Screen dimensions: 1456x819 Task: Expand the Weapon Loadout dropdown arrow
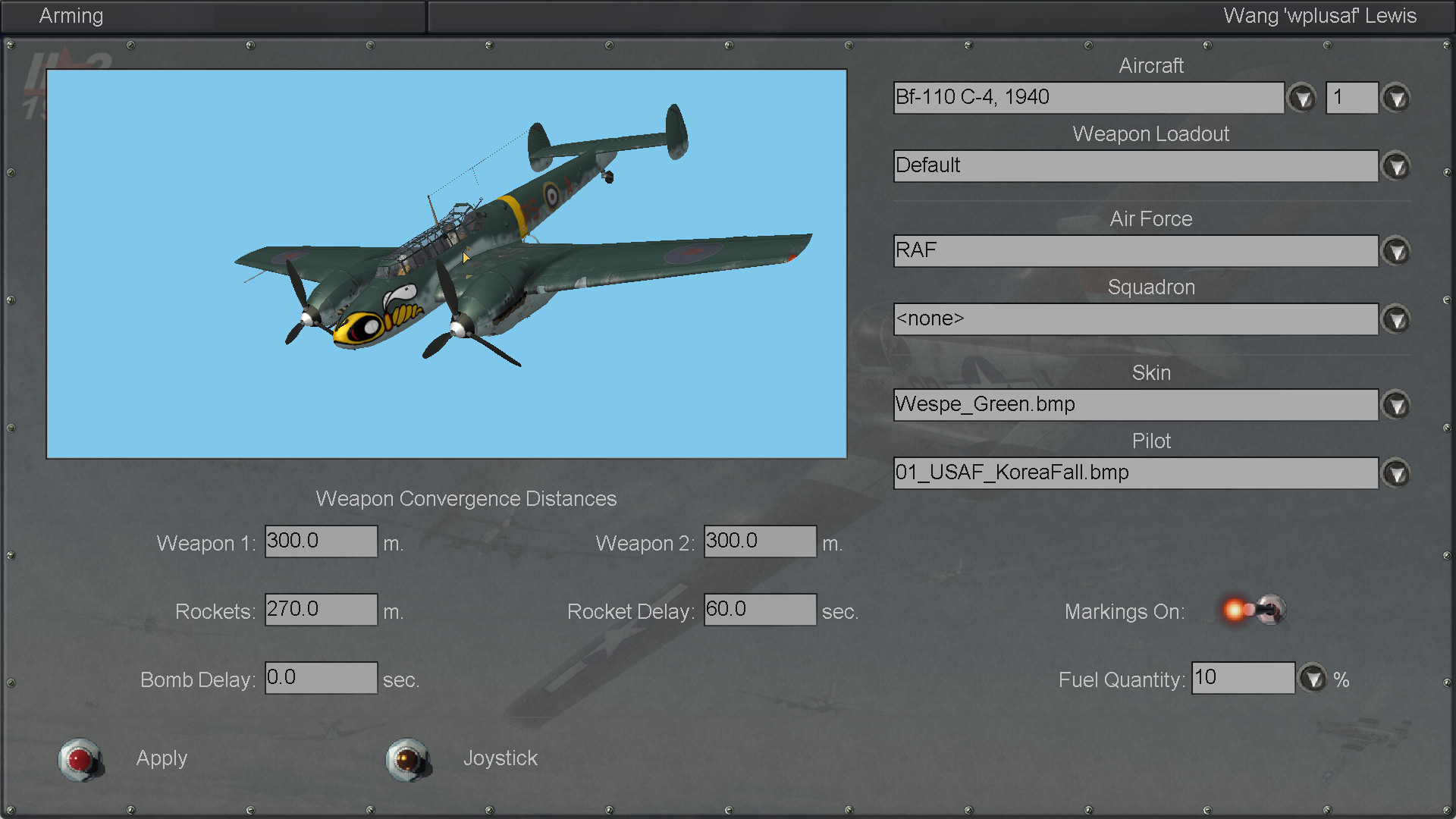point(1396,166)
